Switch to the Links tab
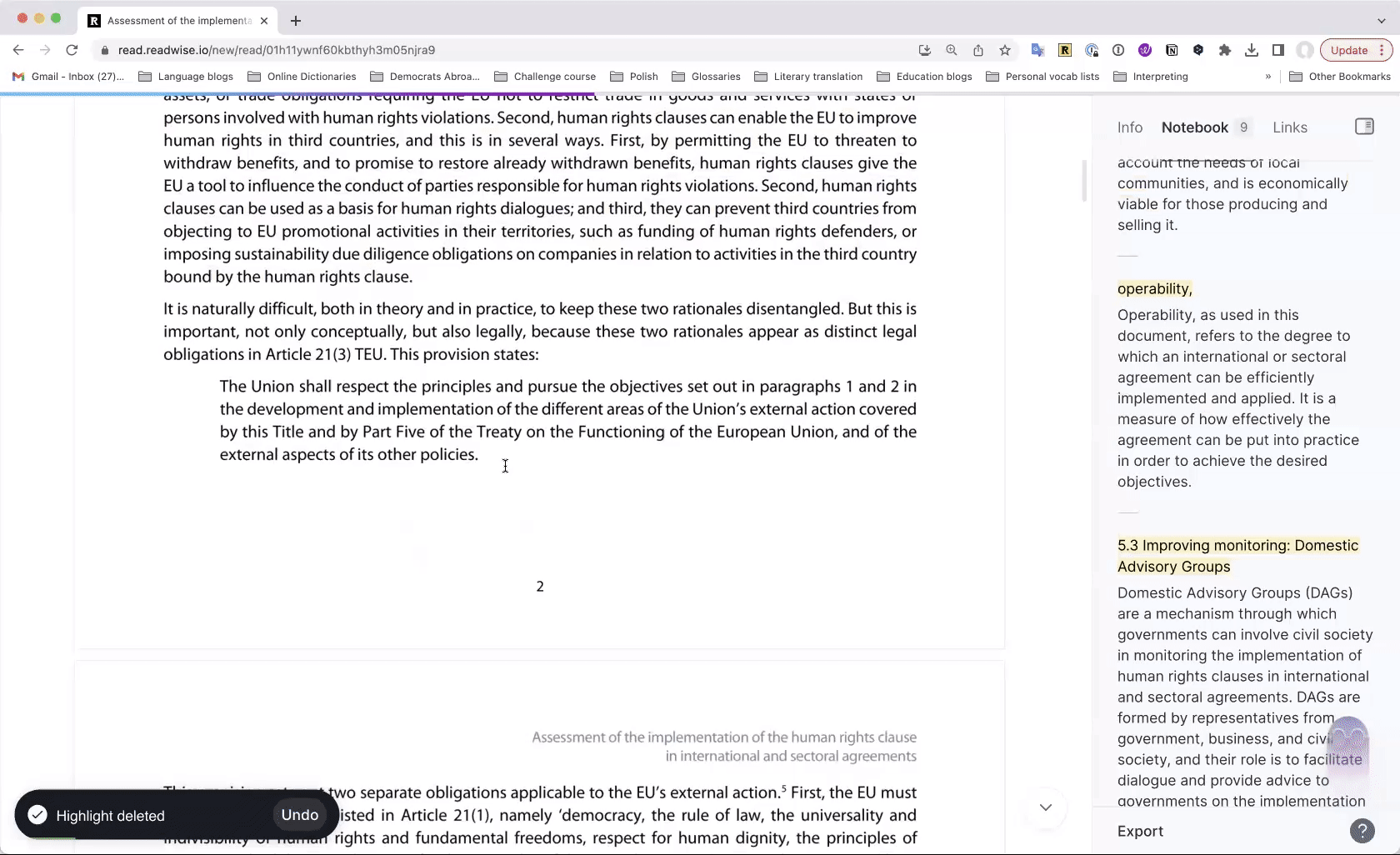1400x855 pixels. tap(1289, 127)
